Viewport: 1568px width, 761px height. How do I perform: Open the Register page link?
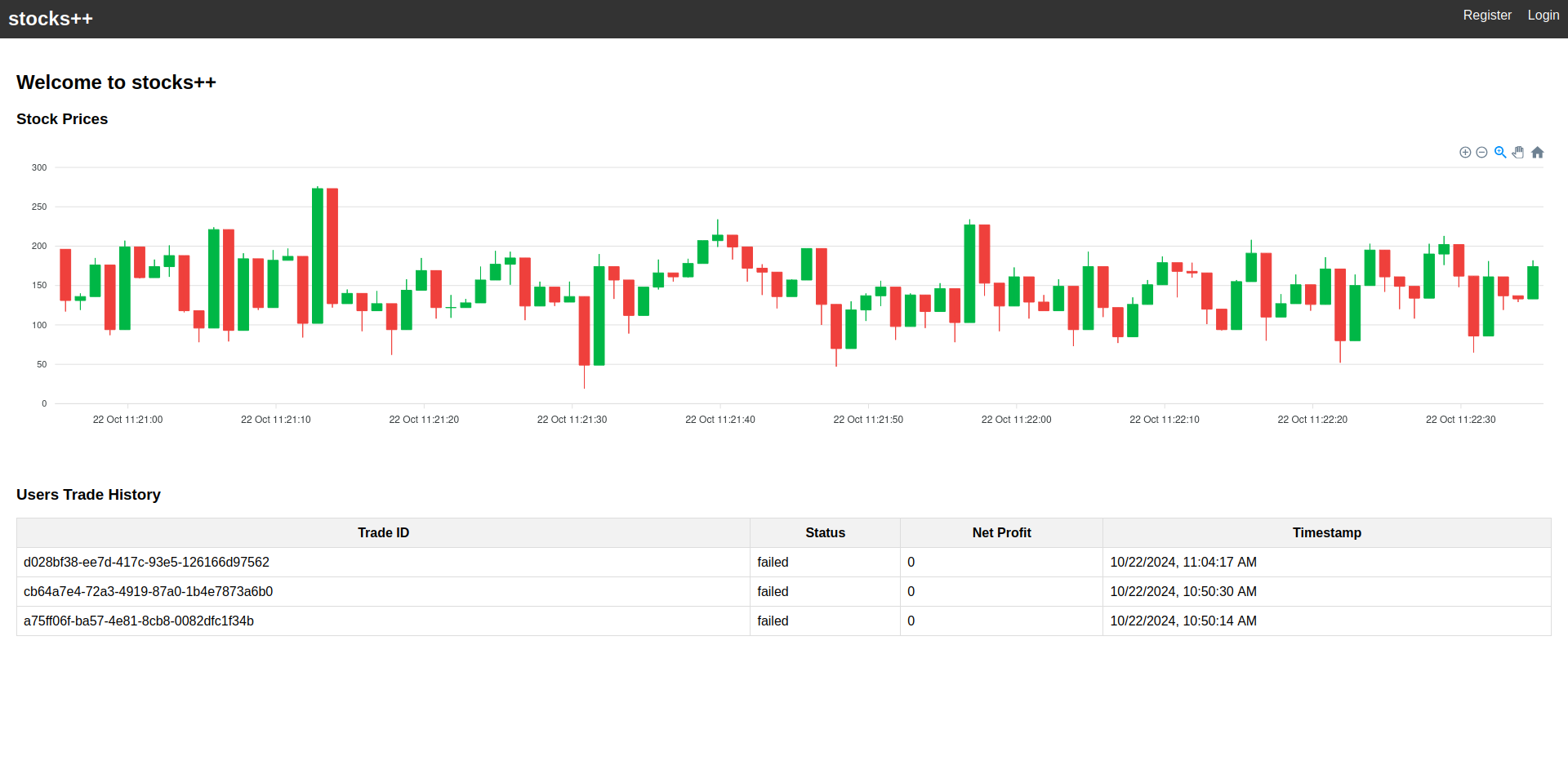1487,15
